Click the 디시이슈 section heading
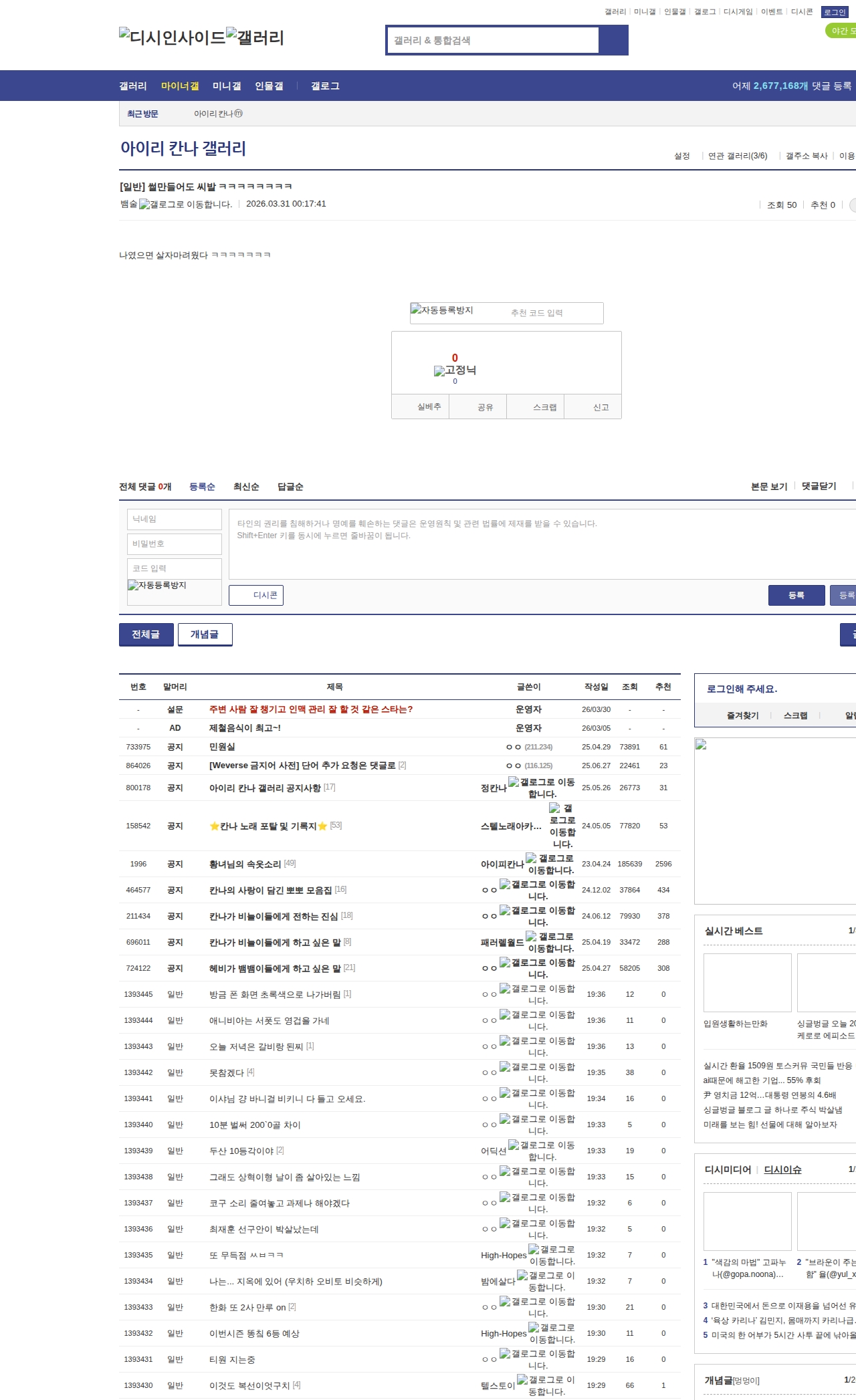The height and width of the screenshot is (1400, 856). point(782,1169)
